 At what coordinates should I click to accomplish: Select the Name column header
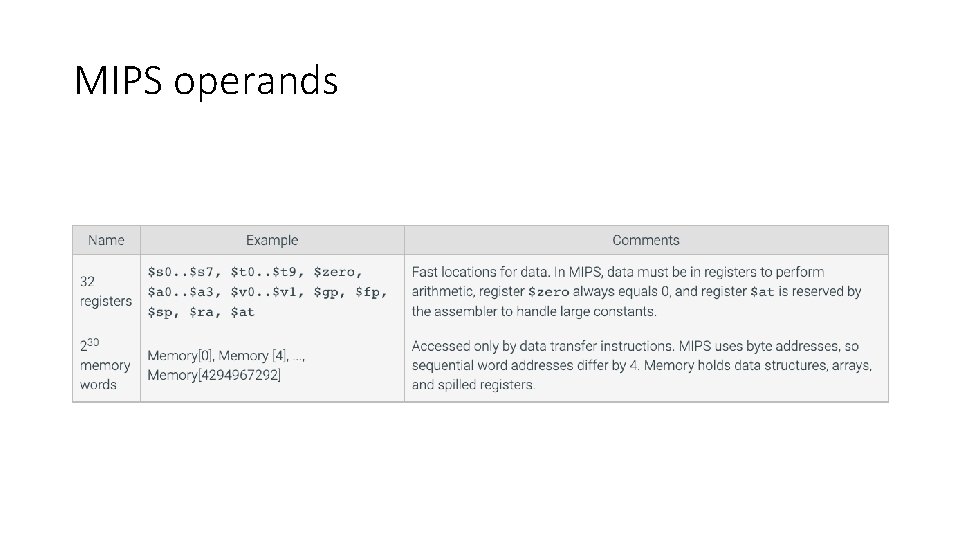[106, 240]
